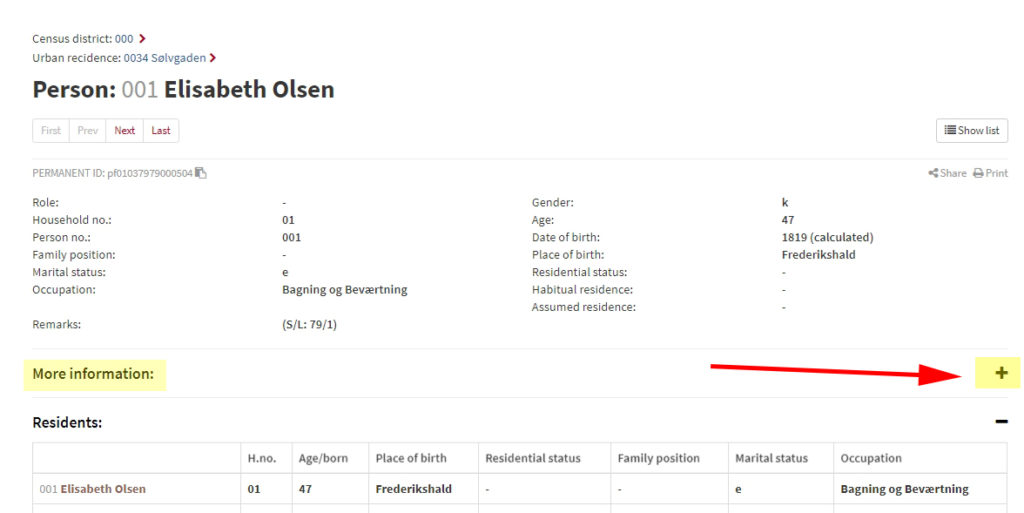The height and width of the screenshot is (513, 1024).
Task: Click the list icon in Show list
Action: pos(950,130)
